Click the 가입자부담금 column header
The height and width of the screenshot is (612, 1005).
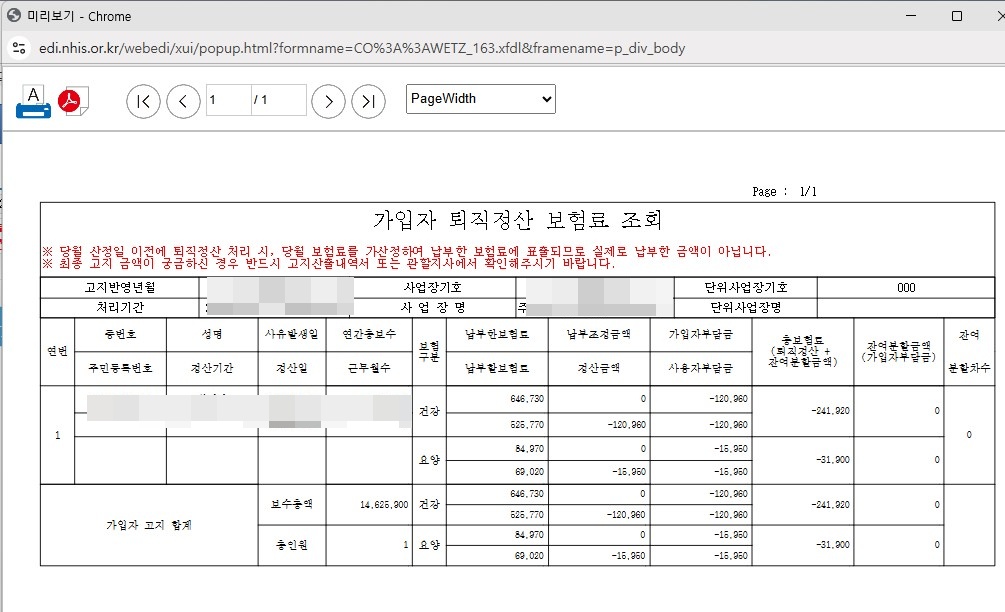coord(701,334)
